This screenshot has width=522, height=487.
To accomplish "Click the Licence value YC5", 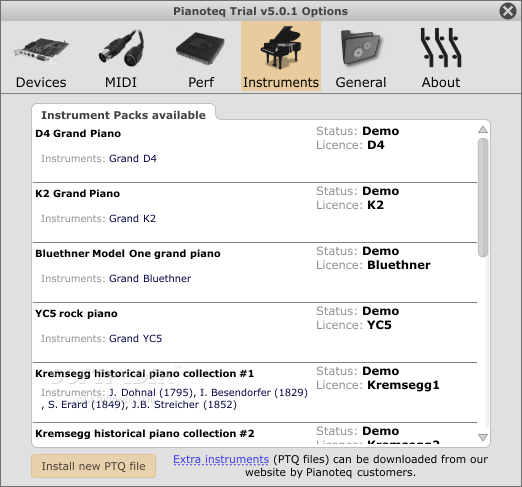I will pyautogui.click(x=379, y=325).
